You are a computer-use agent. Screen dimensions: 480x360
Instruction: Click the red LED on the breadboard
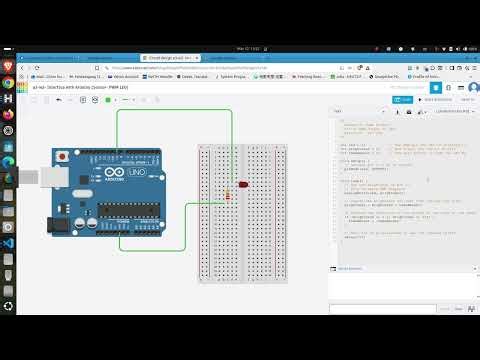244,184
